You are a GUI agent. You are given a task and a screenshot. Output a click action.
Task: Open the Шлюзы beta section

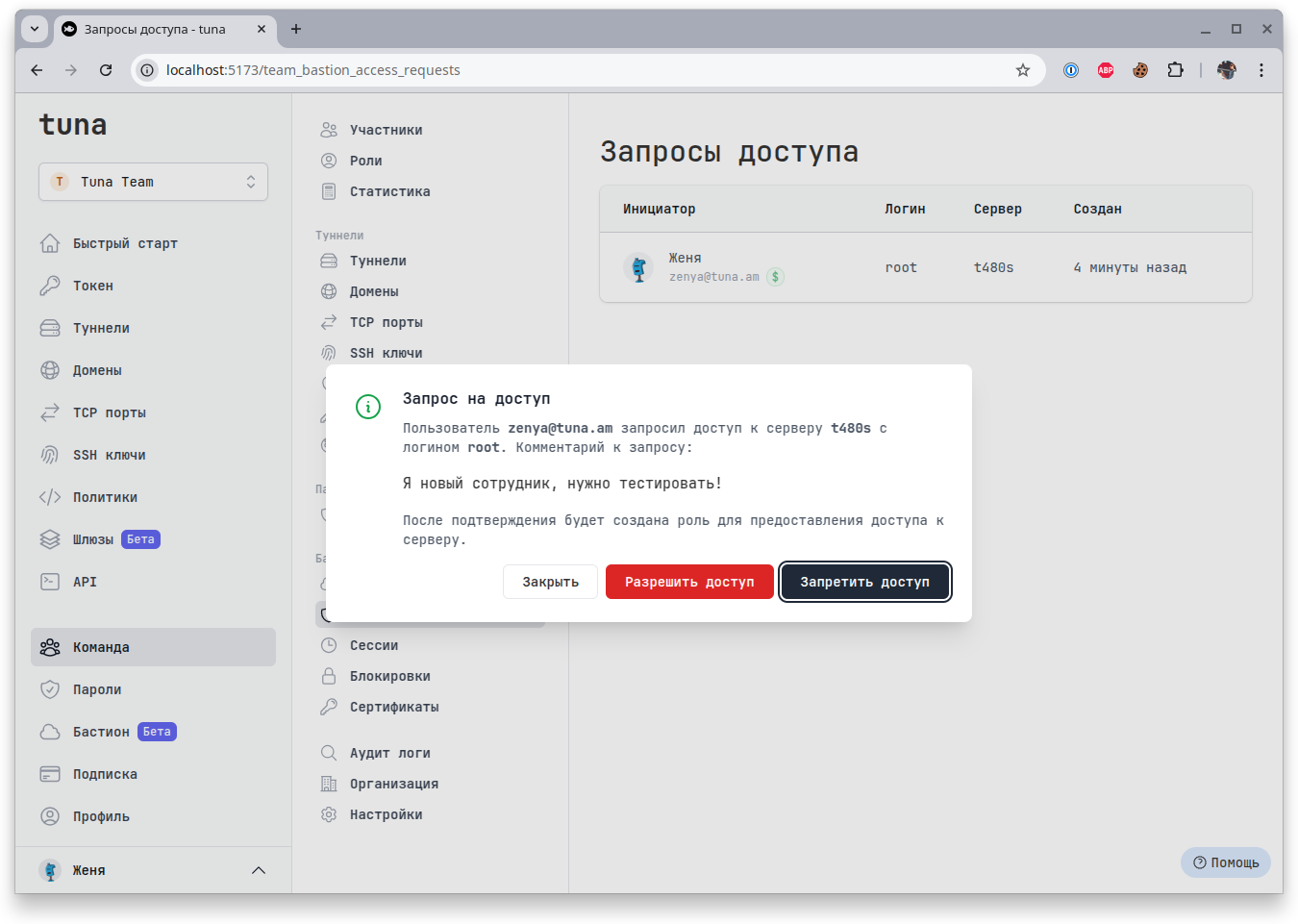click(x=96, y=538)
